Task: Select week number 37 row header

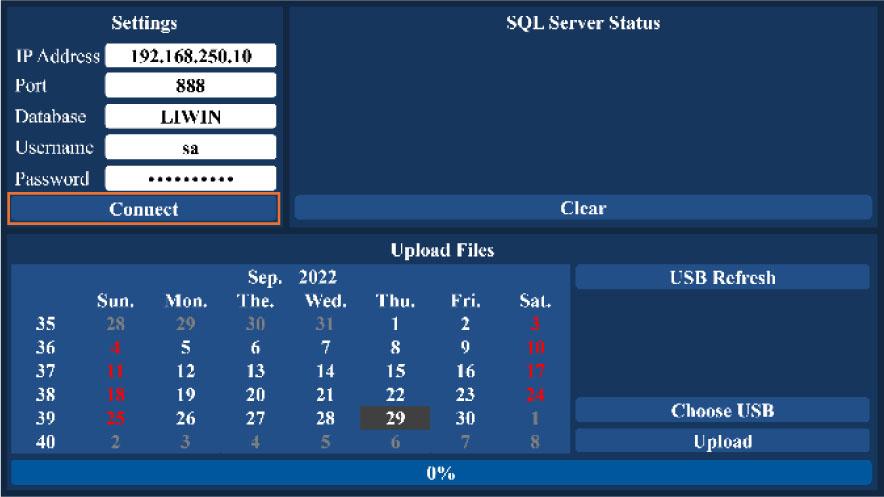Action: click(x=45, y=371)
